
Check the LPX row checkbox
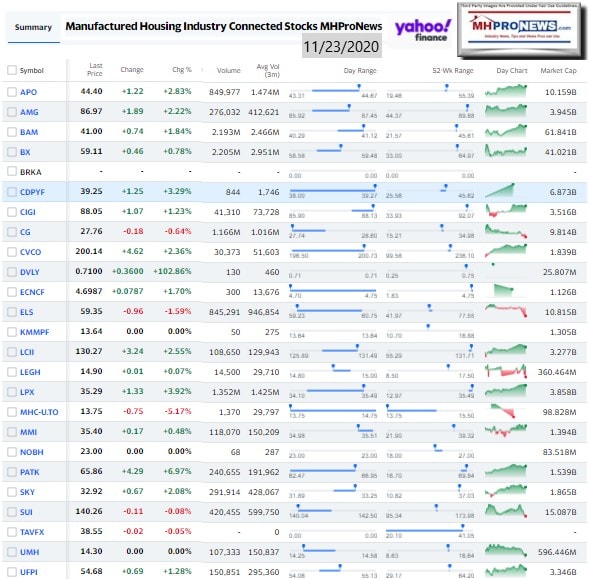tap(12, 392)
